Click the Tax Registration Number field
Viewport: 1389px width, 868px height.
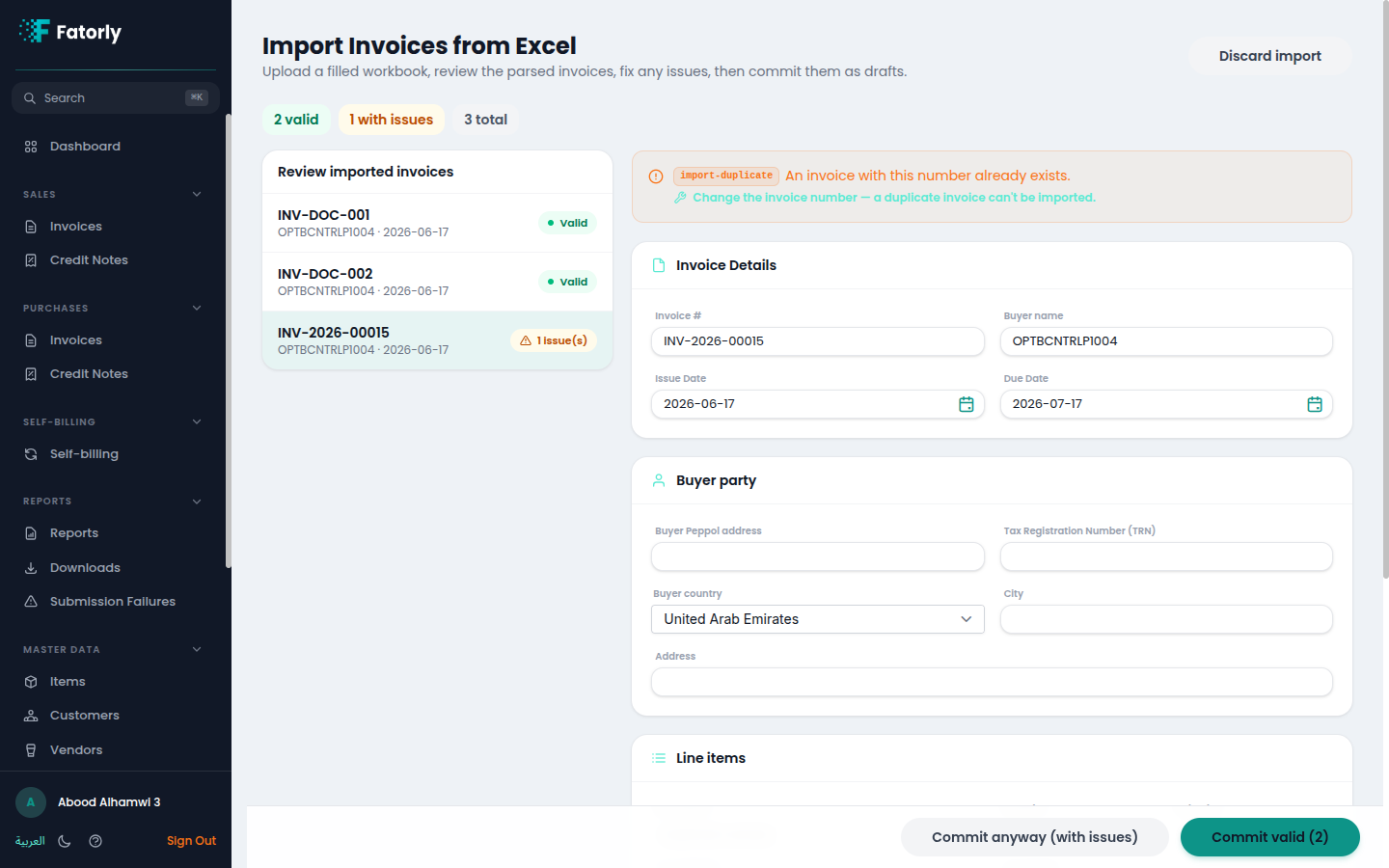(x=1166, y=556)
